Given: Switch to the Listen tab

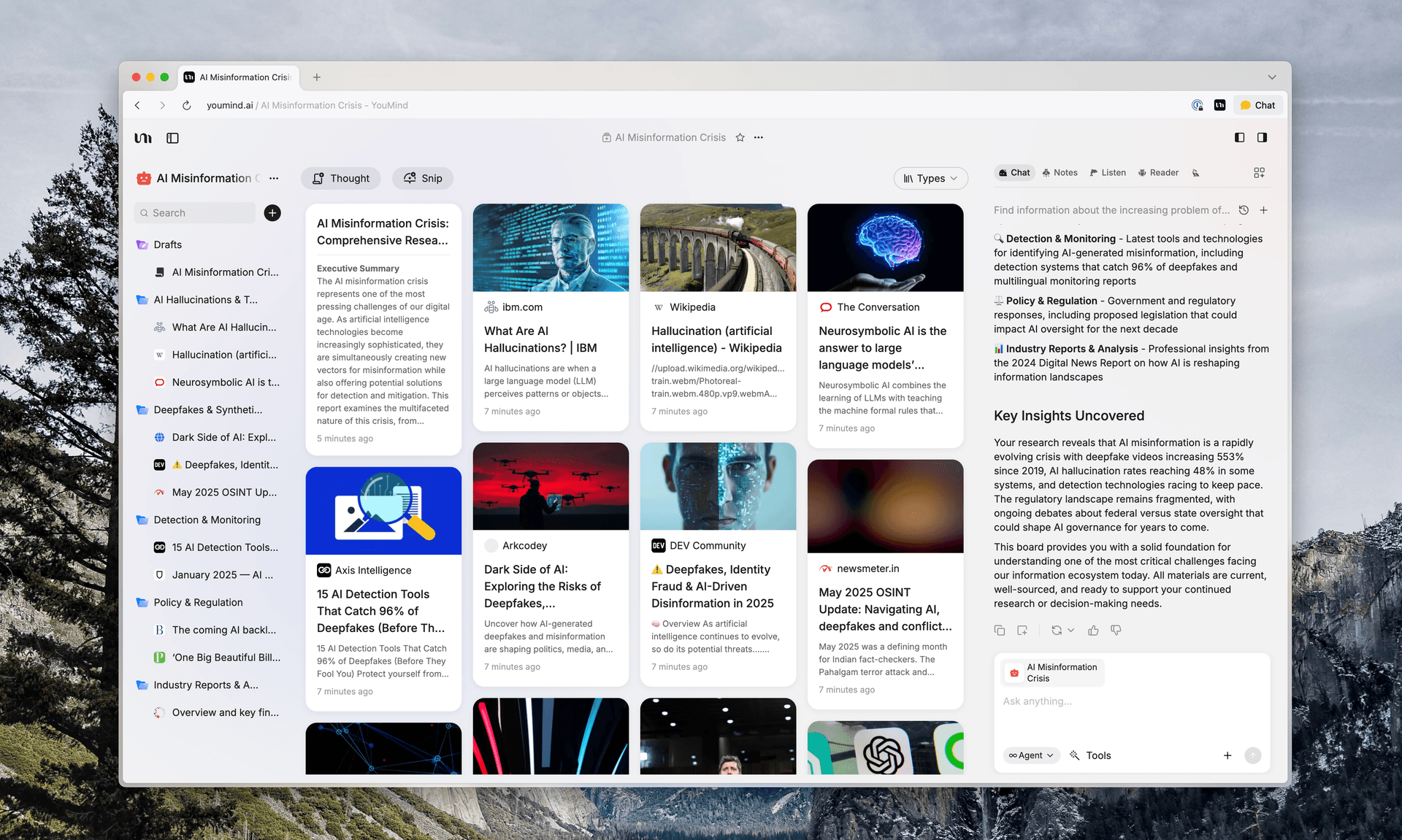Looking at the screenshot, I should [1108, 173].
